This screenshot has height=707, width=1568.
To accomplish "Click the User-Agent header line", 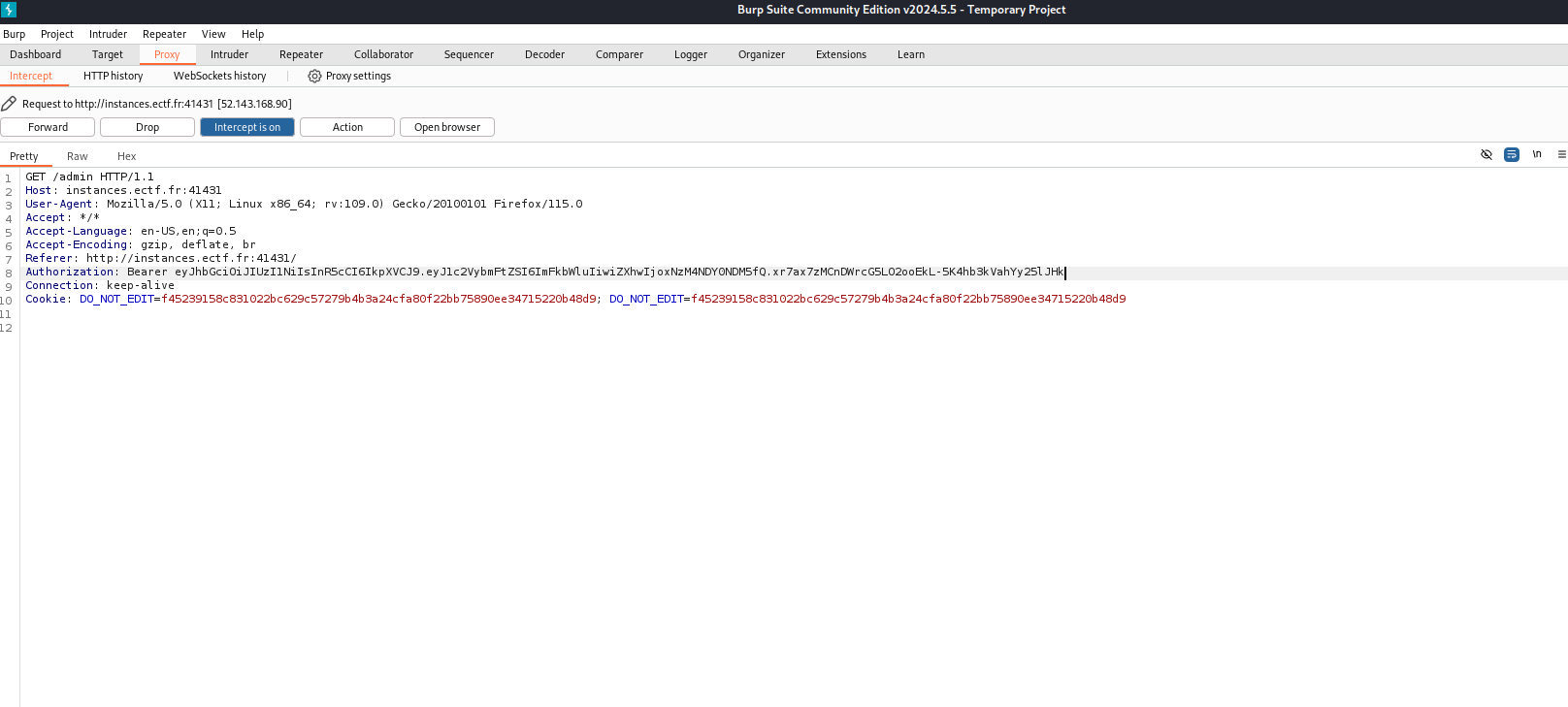I will [305, 204].
